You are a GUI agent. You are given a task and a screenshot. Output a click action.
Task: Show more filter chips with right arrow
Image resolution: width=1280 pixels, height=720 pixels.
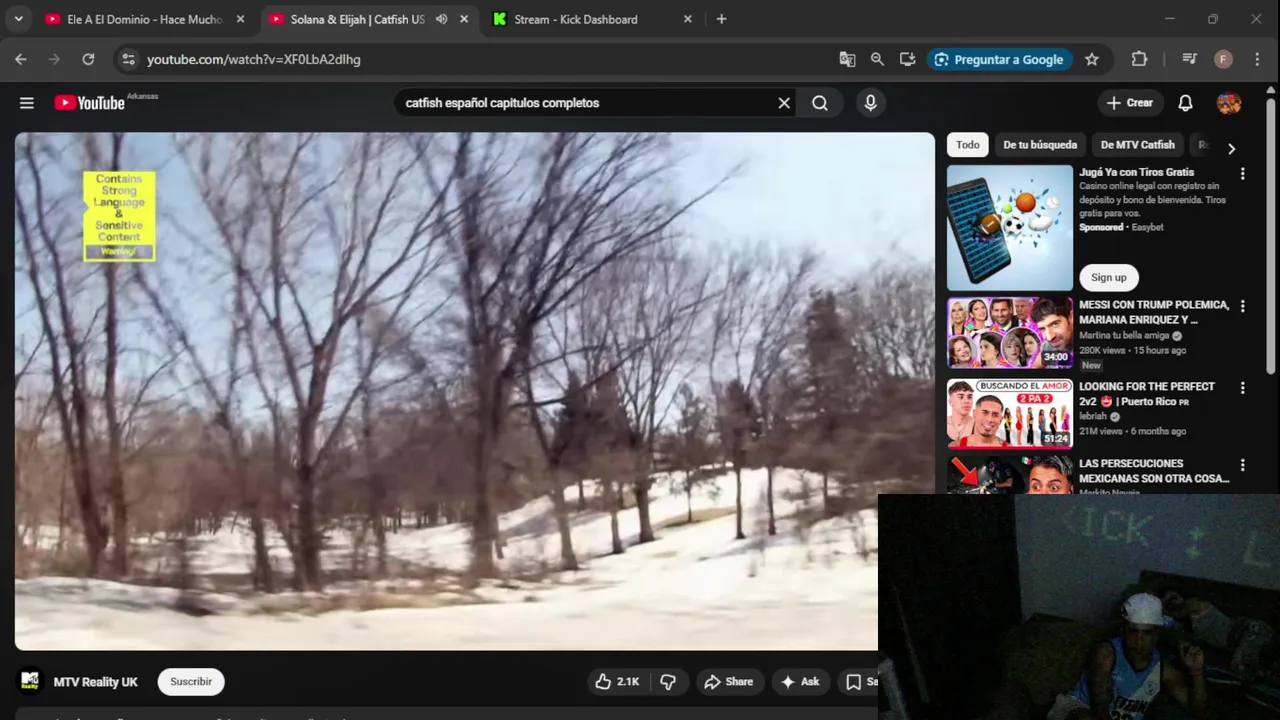[1231, 148]
